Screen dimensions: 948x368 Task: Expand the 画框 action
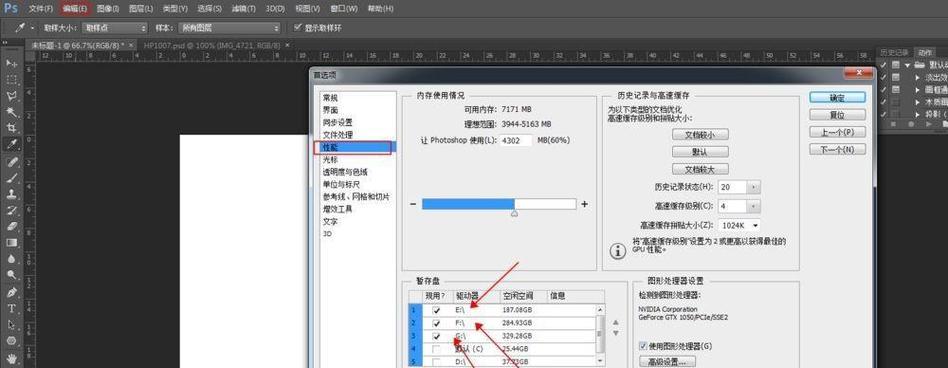[x=917, y=89]
